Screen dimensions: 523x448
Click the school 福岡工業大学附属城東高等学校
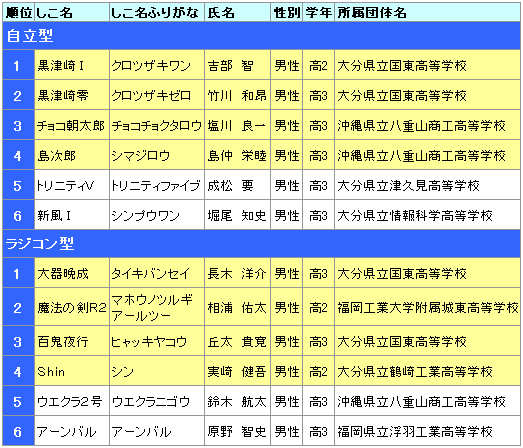pos(428,308)
